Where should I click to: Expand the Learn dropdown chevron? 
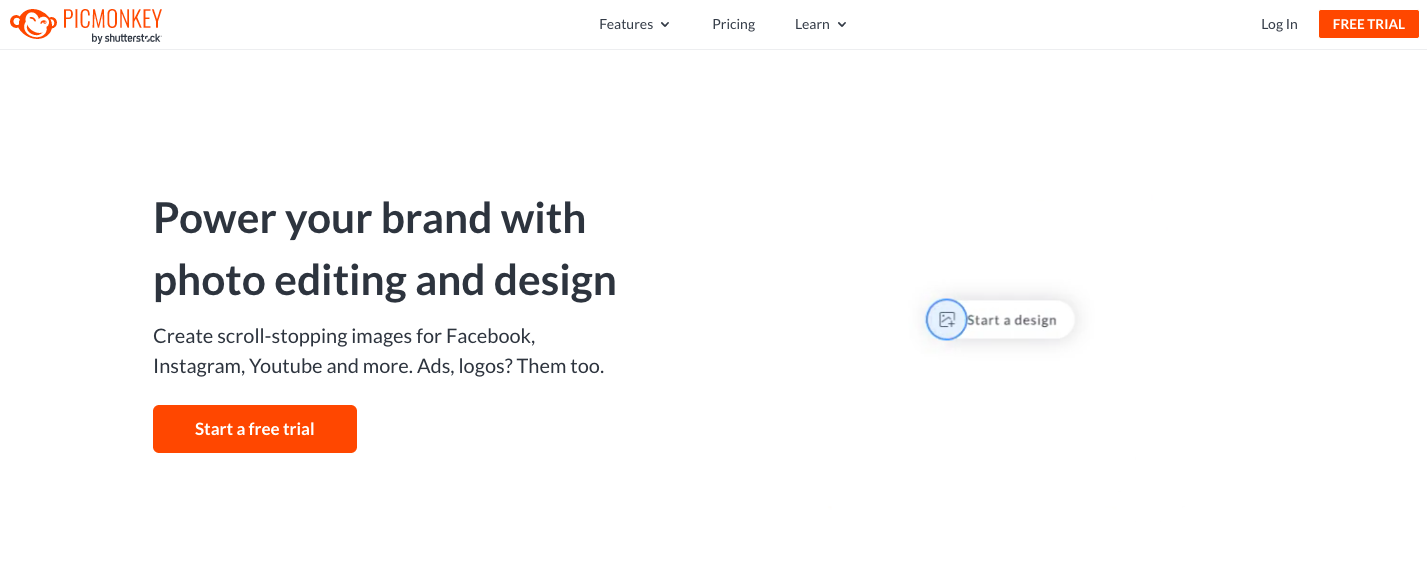842,25
